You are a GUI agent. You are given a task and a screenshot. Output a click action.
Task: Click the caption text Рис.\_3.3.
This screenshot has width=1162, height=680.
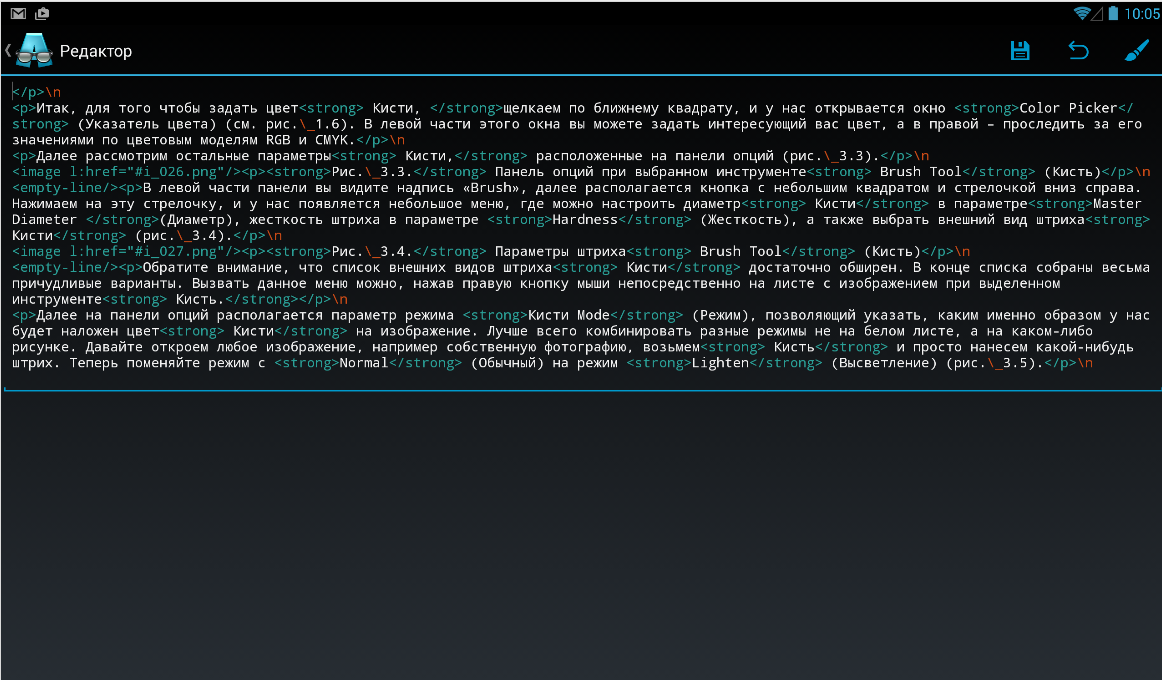(372, 172)
